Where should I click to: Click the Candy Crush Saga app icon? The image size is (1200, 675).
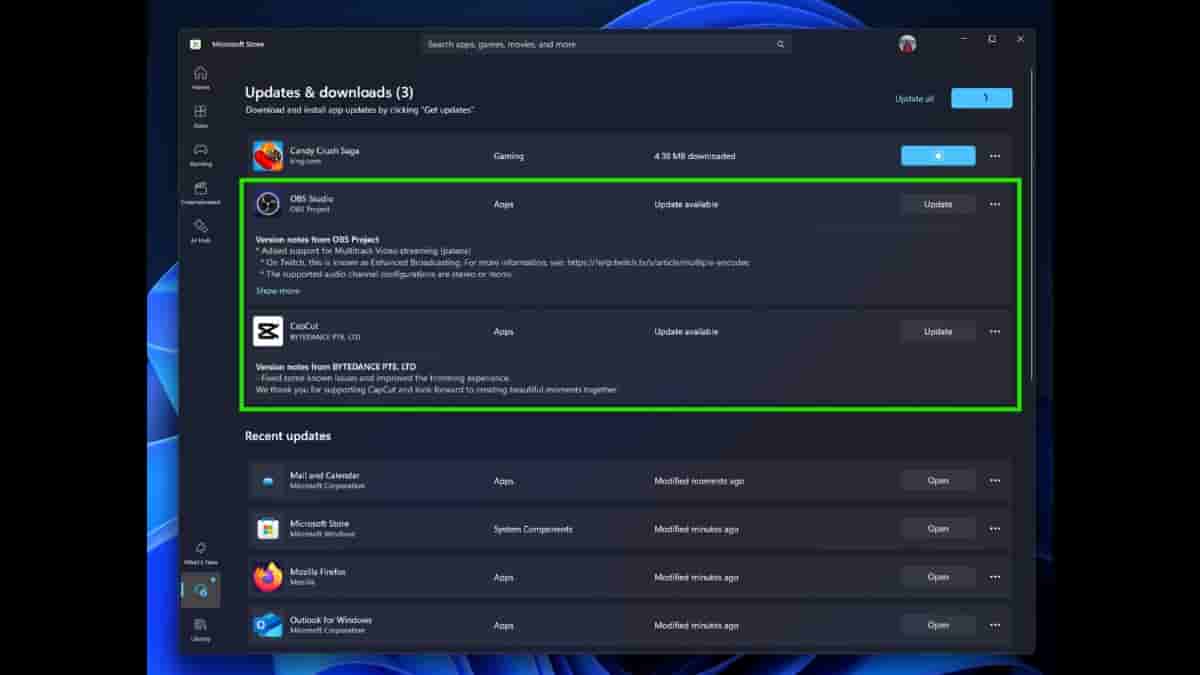[267, 156]
